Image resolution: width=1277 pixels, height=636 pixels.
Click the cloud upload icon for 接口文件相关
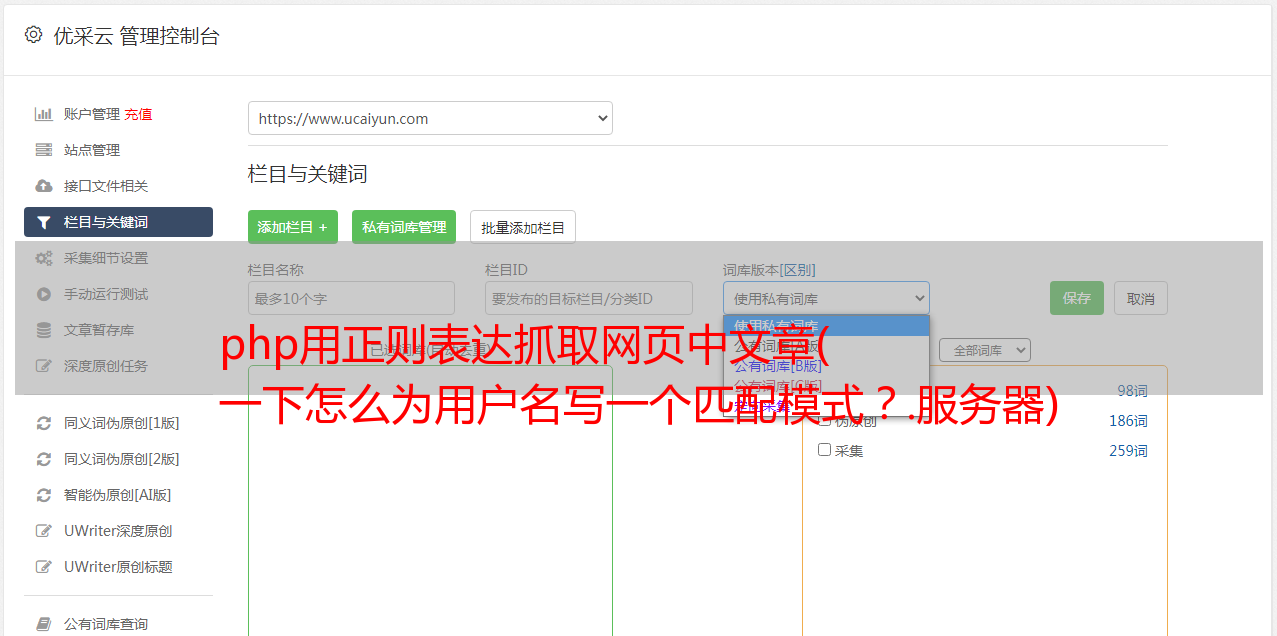pos(44,186)
